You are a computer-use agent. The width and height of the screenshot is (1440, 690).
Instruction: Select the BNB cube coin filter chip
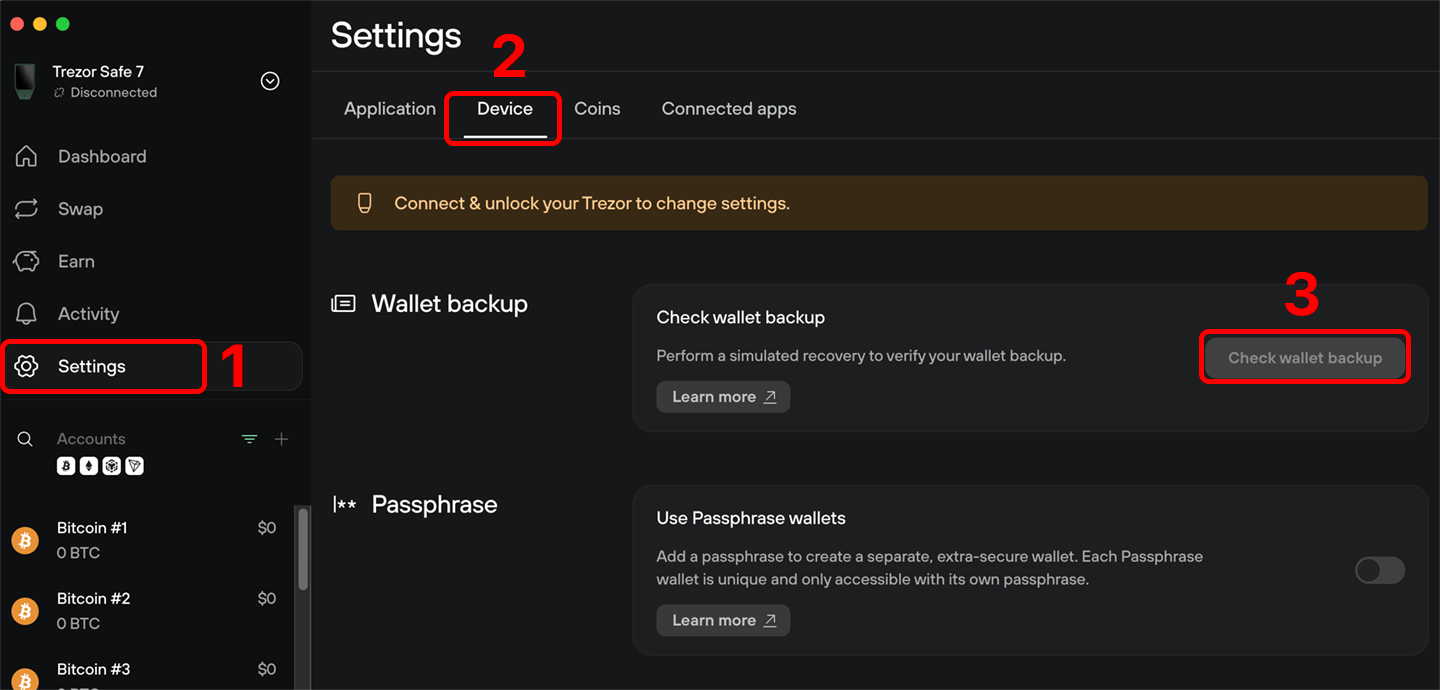click(x=112, y=465)
